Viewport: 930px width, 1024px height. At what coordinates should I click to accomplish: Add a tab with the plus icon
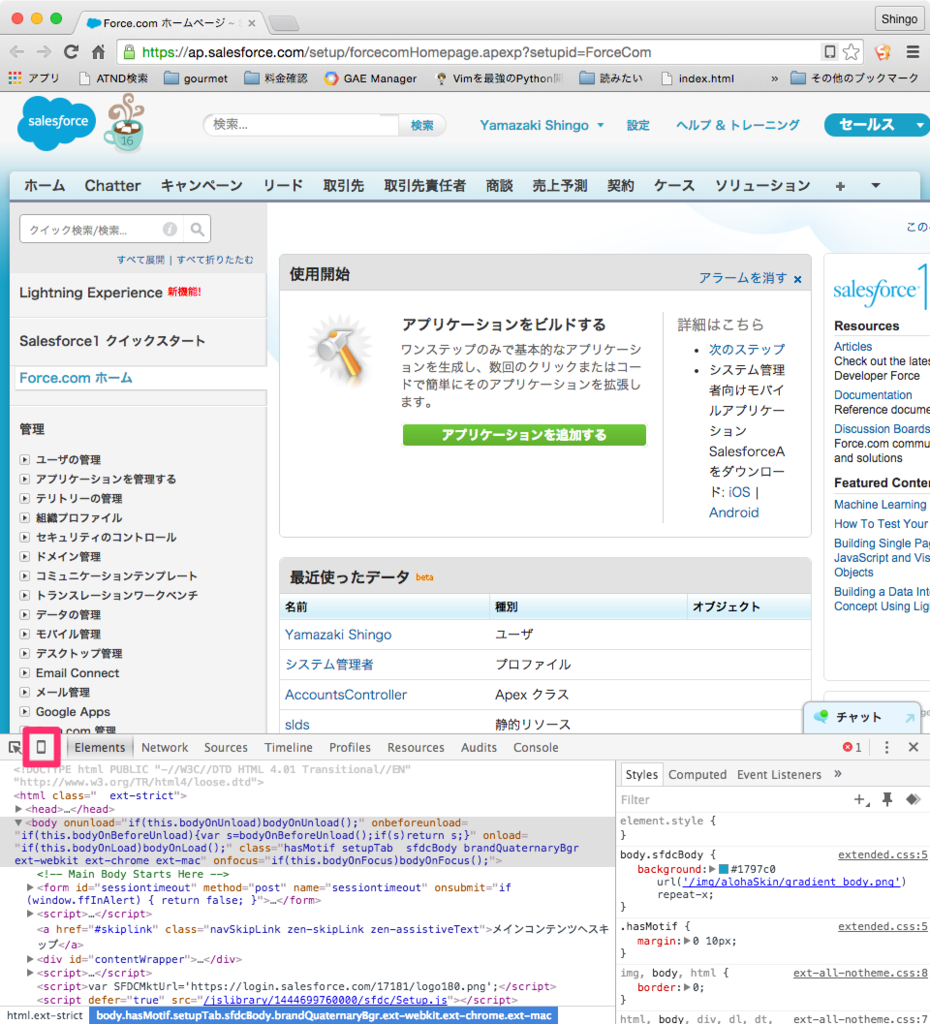pos(840,186)
